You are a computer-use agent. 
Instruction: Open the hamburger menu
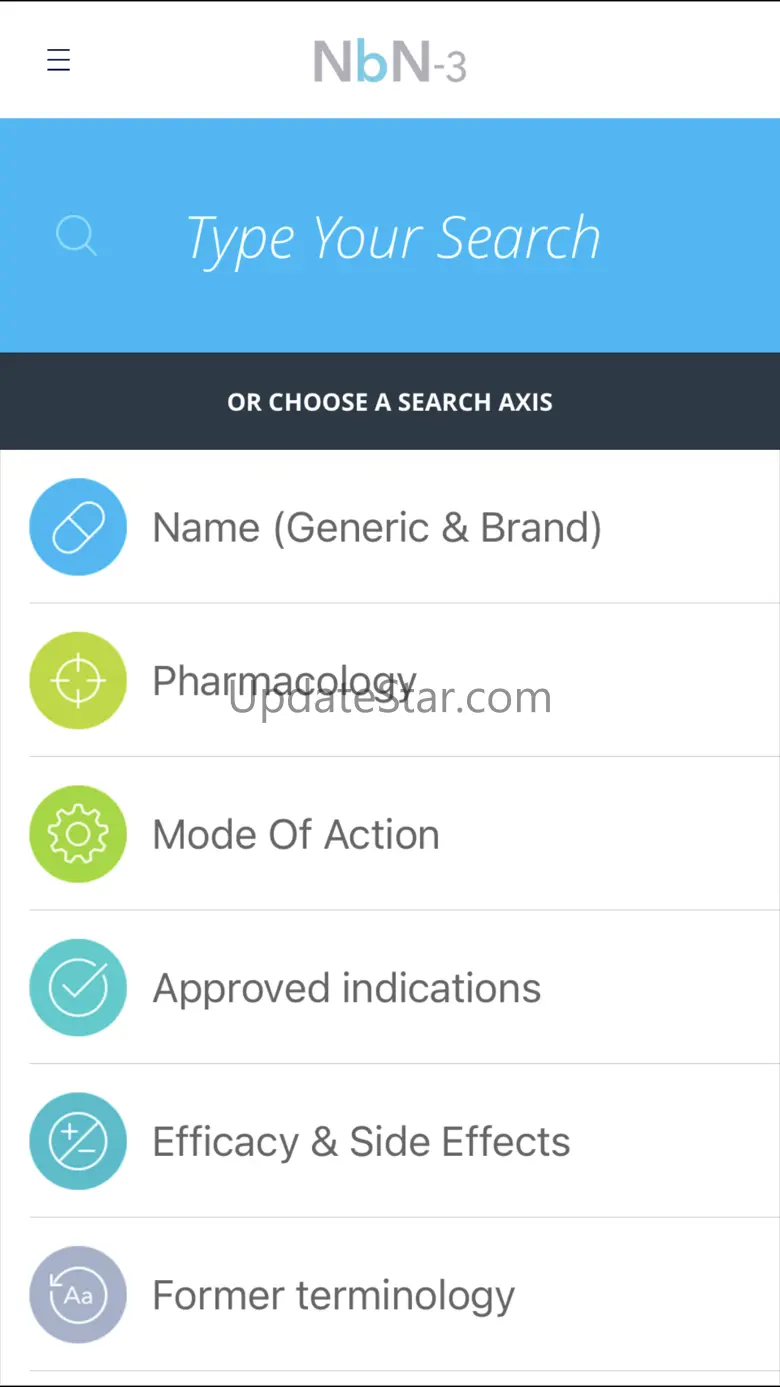click(59, 60)
